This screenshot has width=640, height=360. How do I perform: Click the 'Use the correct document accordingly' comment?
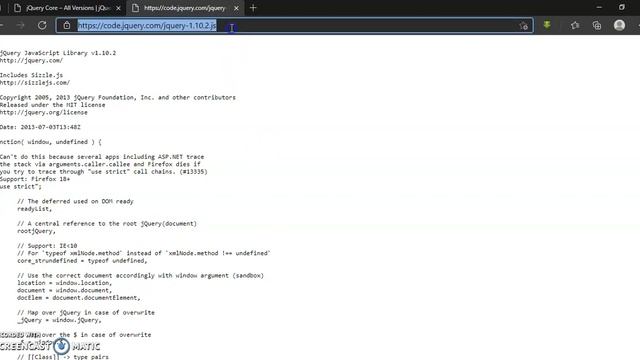pos(141,276)
